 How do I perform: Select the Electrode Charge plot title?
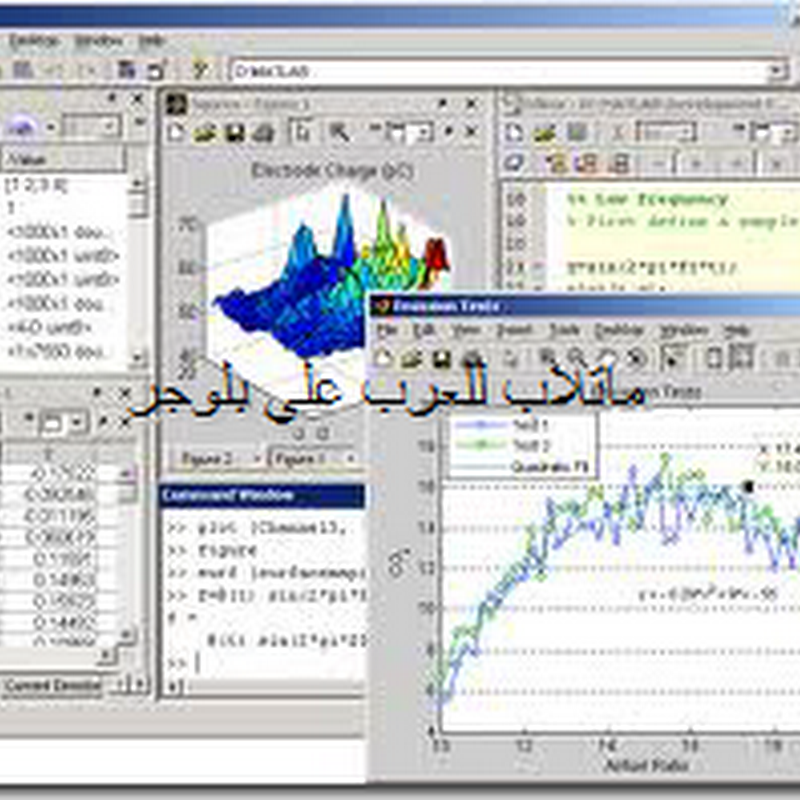point(332,170)
